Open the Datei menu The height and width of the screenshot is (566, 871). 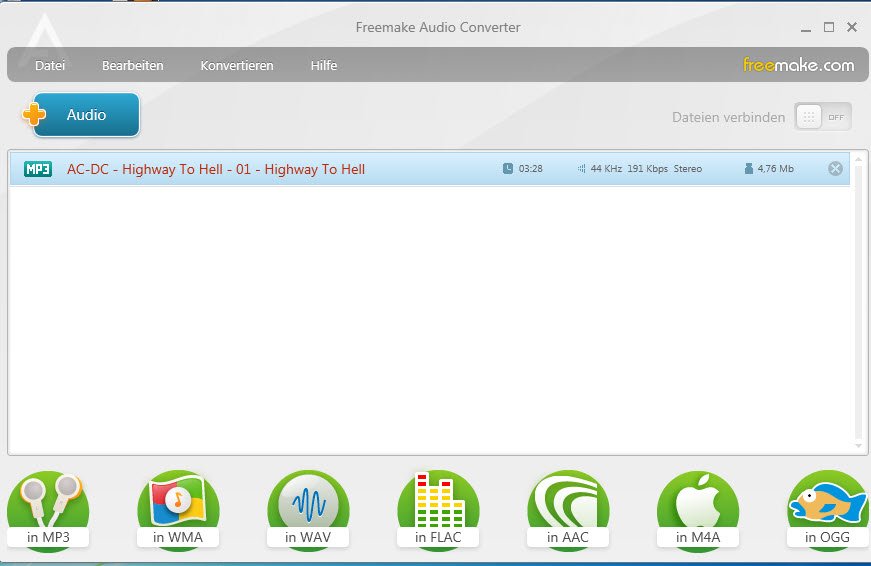[x=50, y=66]
